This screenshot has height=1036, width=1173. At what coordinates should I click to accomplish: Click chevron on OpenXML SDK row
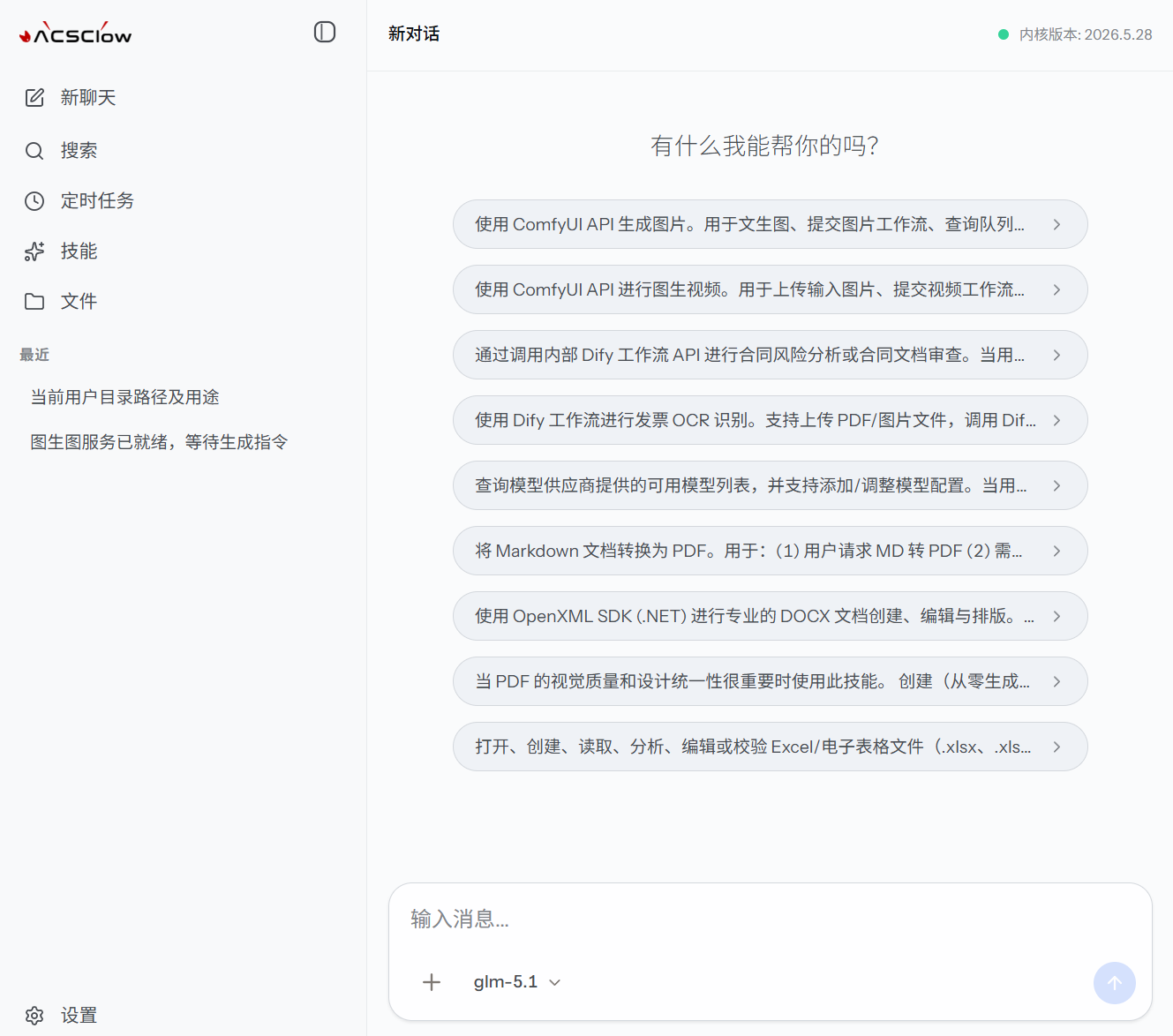coord(1056,616)
